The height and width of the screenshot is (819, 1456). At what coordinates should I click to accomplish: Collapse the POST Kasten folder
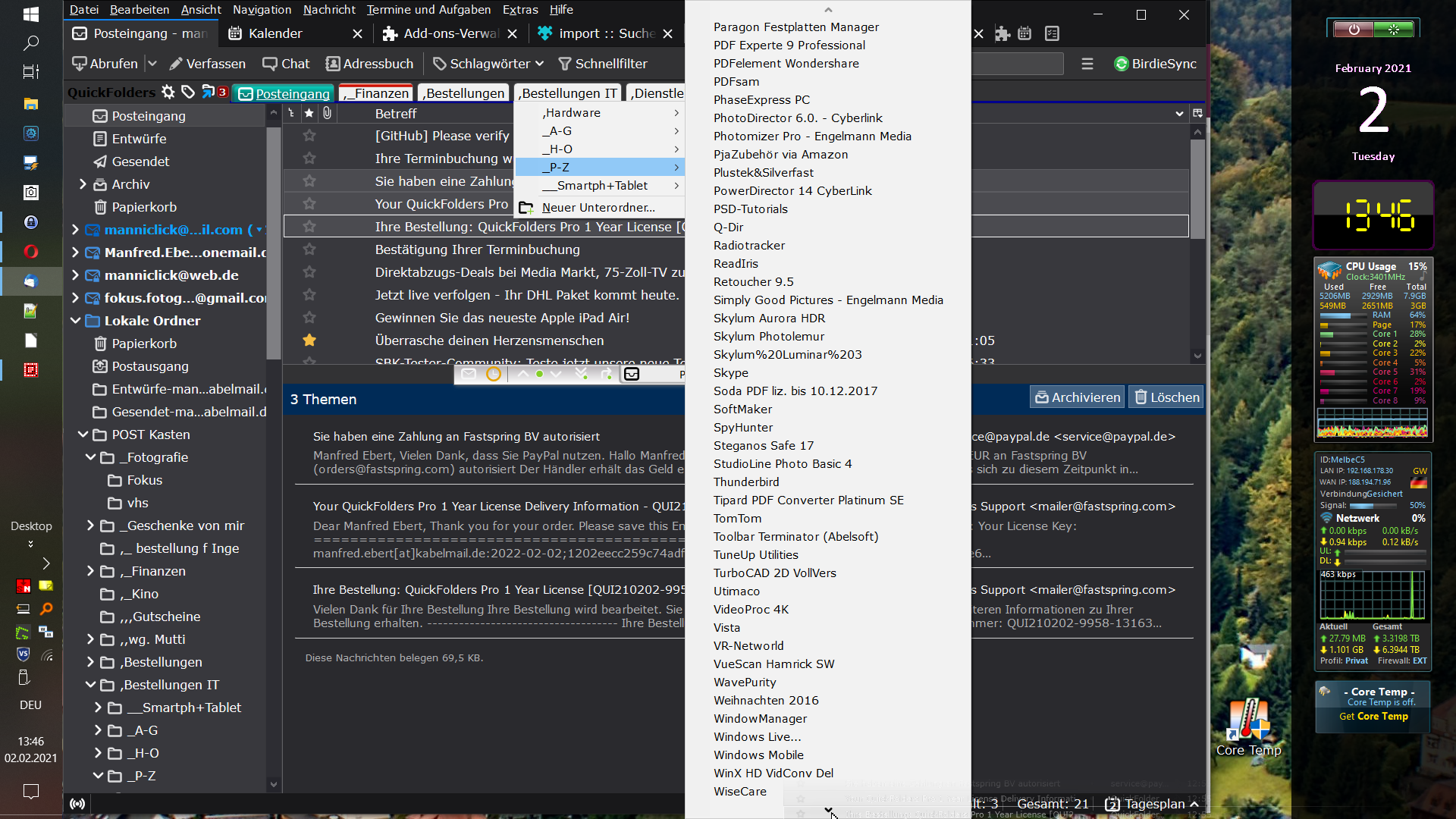point(83,435)
